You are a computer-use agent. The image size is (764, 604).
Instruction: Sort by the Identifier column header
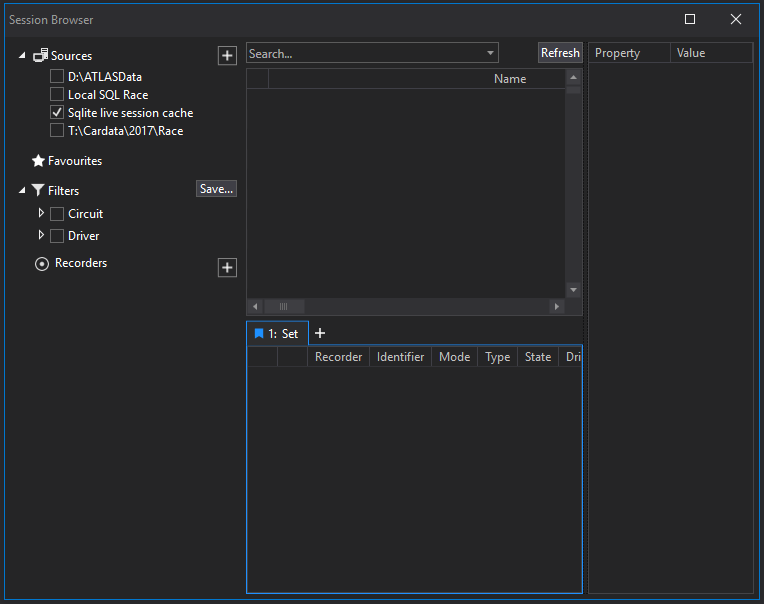point(400,357)
